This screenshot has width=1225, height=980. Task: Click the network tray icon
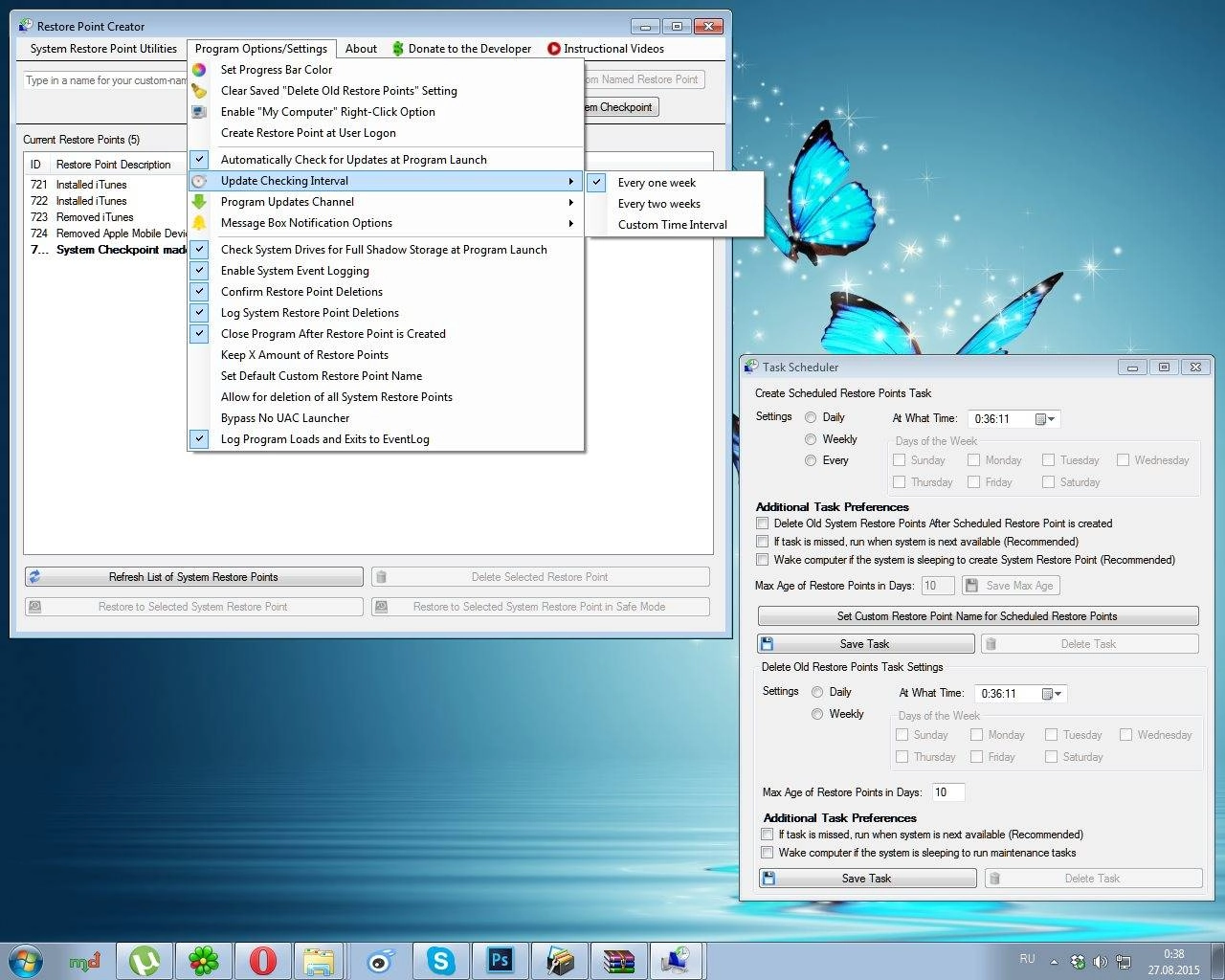pyautogui.click(x=1124, y=962)
